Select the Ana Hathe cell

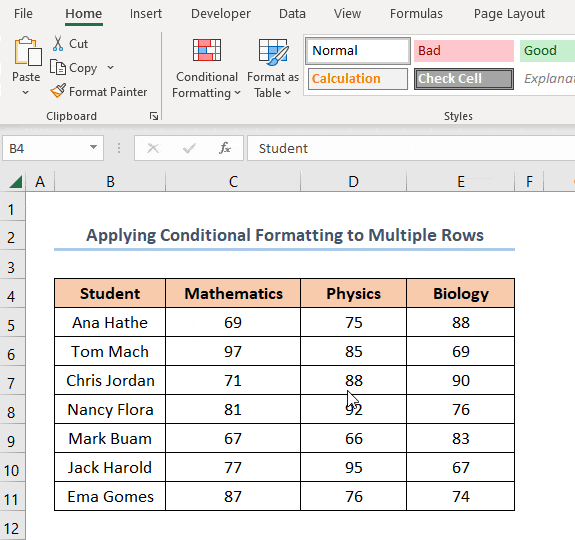[110, 322]
